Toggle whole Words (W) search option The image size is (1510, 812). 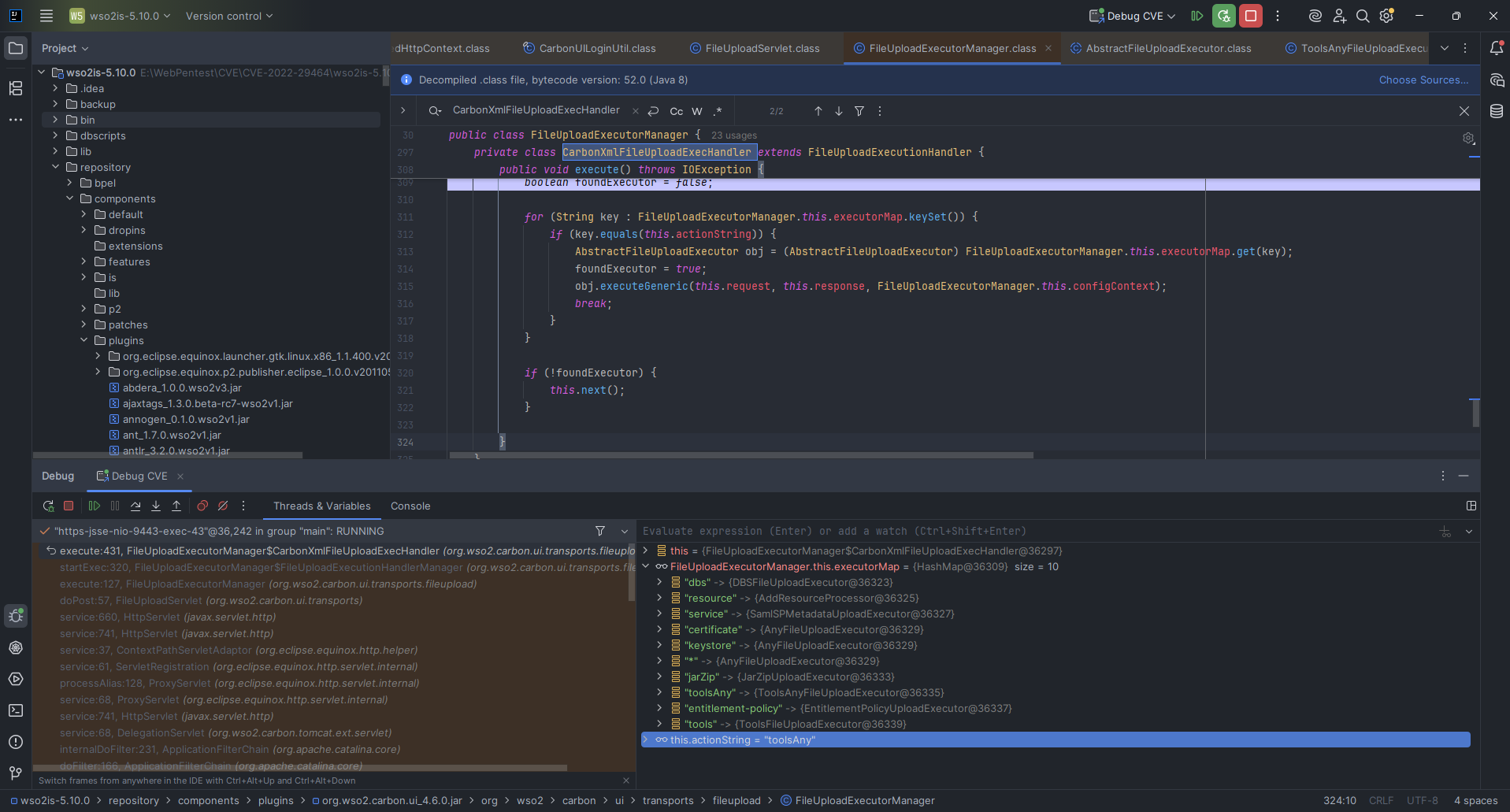point(697,111)
